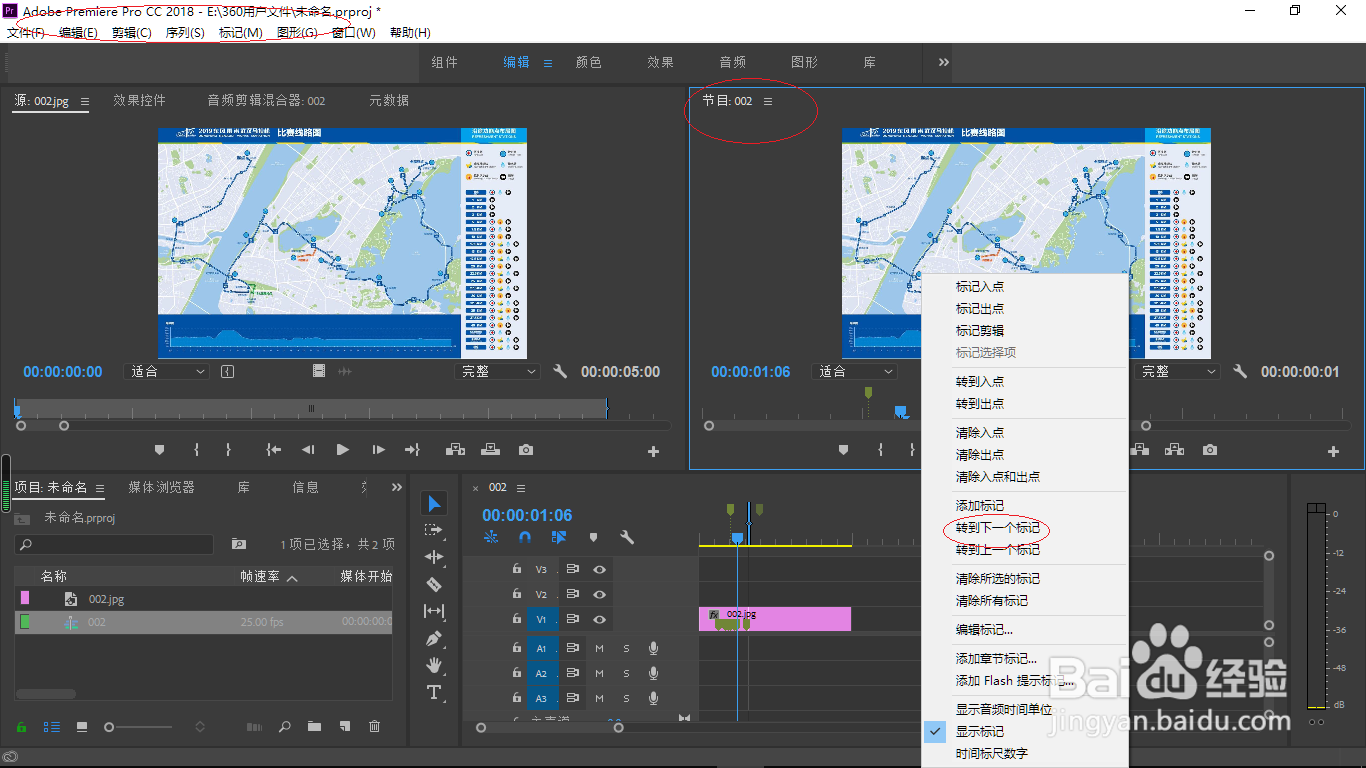This screenshot has height=768, width=1366.
Task: Click the 00:00:01:06 Timeline timecode
Action: point(527,515)
